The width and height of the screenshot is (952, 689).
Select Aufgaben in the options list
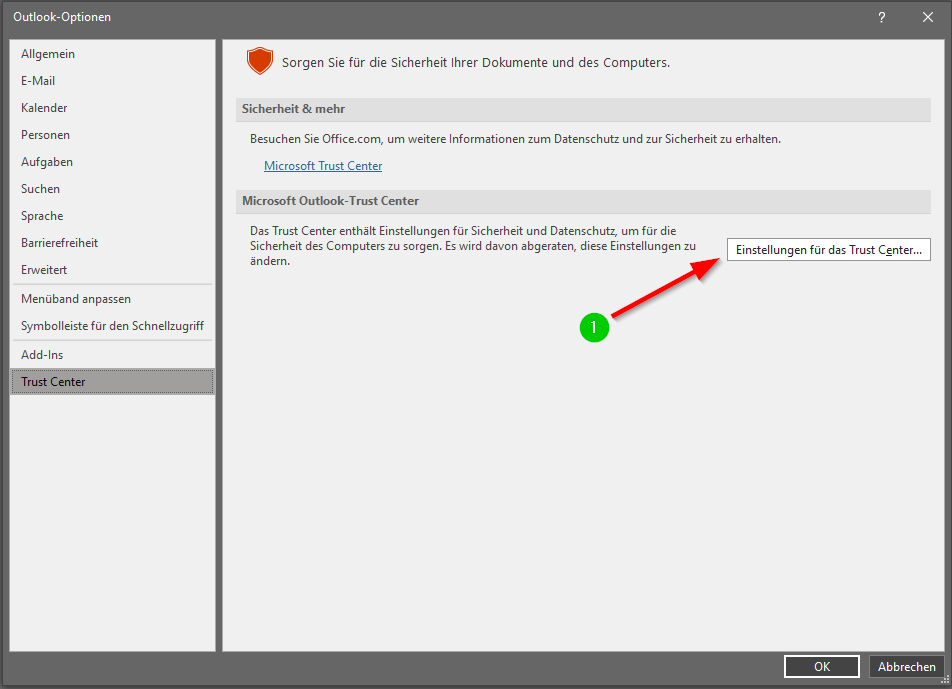47,162
